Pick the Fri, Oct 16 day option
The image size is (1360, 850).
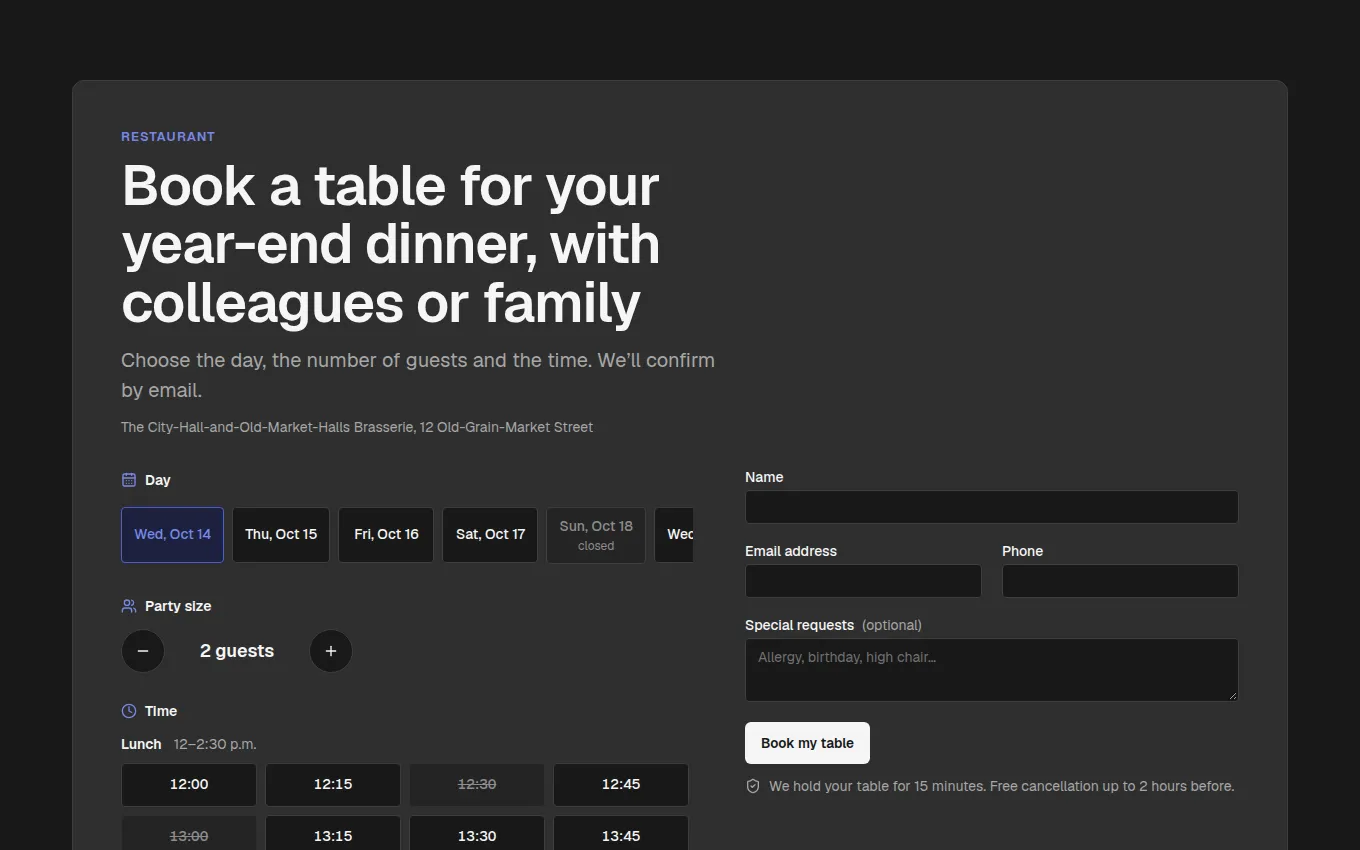(386, 535)
